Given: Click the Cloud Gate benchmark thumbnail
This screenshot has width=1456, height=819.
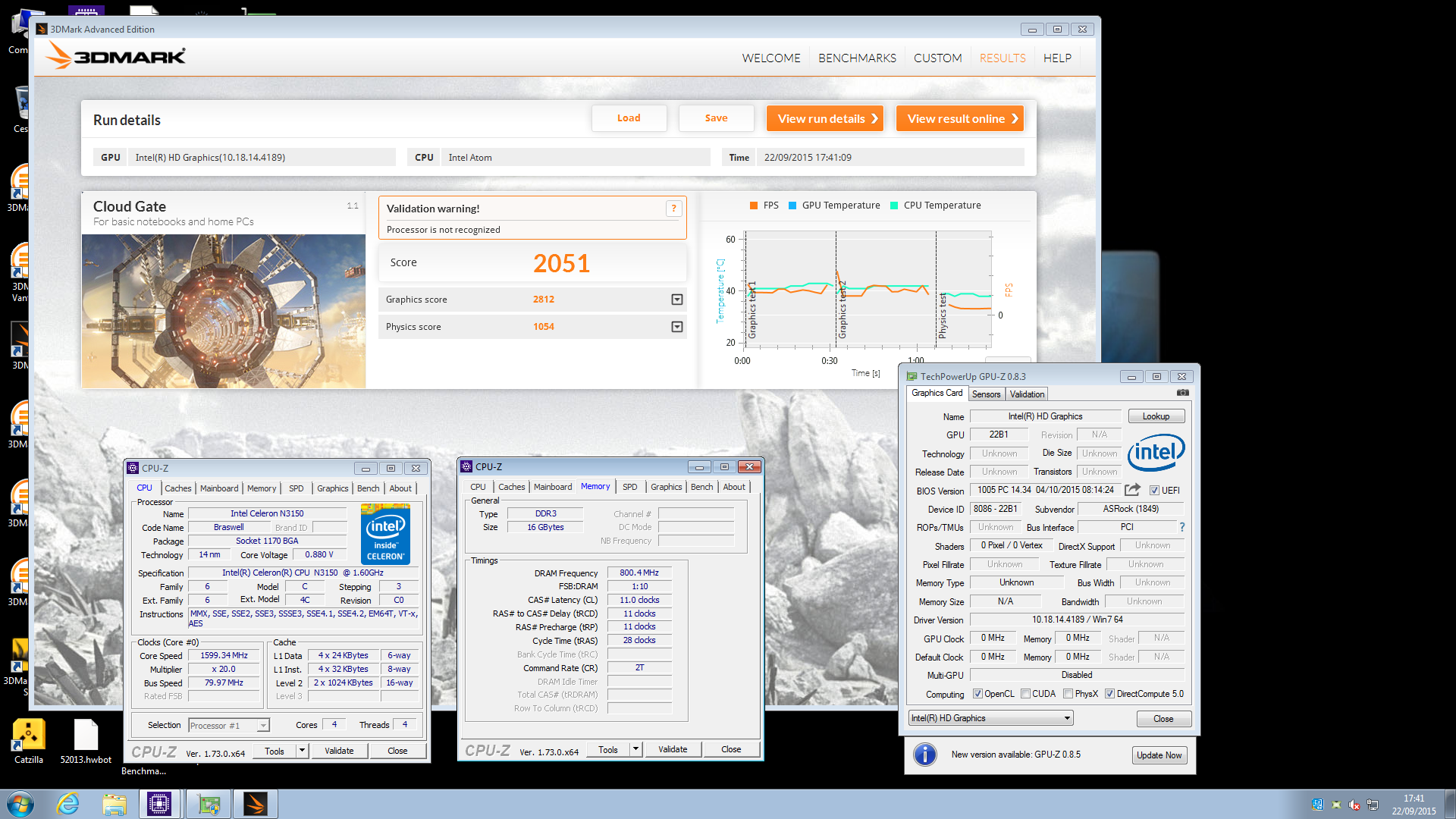Looking at the screenshot, I should click(x=224, y=311).
